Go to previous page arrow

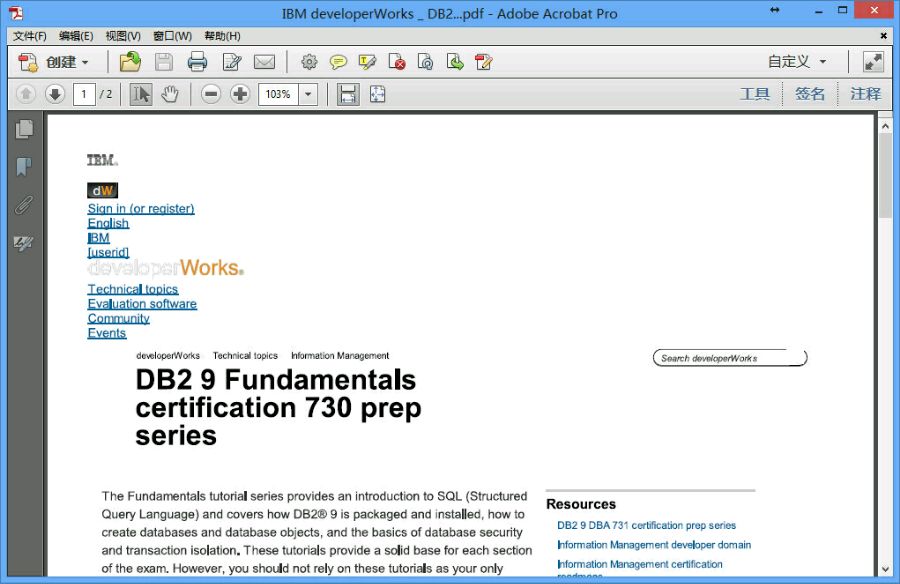click(26, 94)
